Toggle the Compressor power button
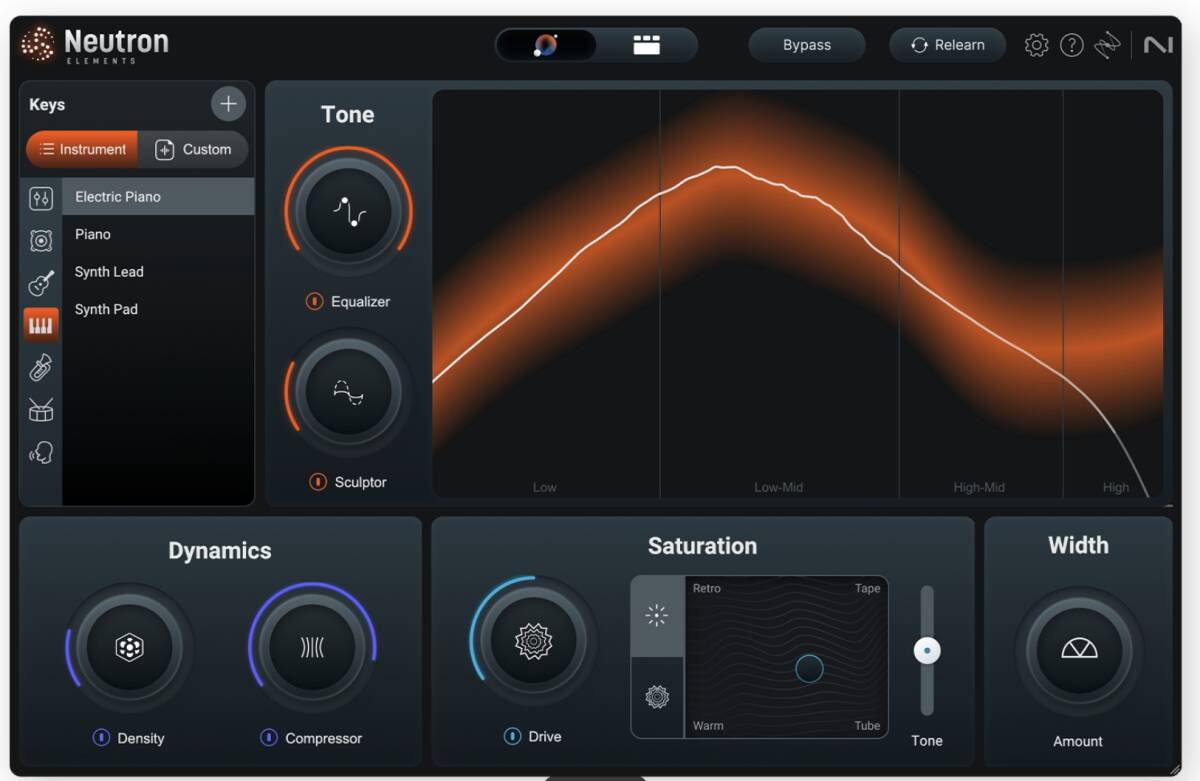This screenshot has height=781, width=1200. (269, 738)
